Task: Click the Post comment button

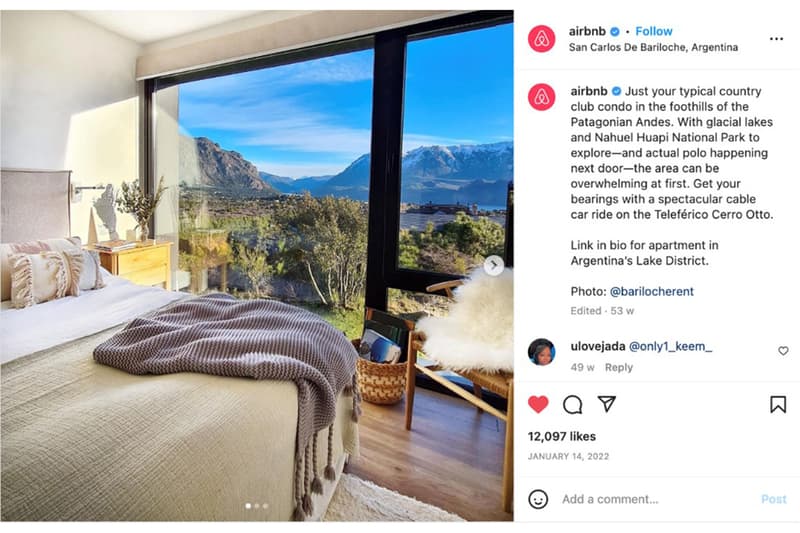Action: click(773, 499)
